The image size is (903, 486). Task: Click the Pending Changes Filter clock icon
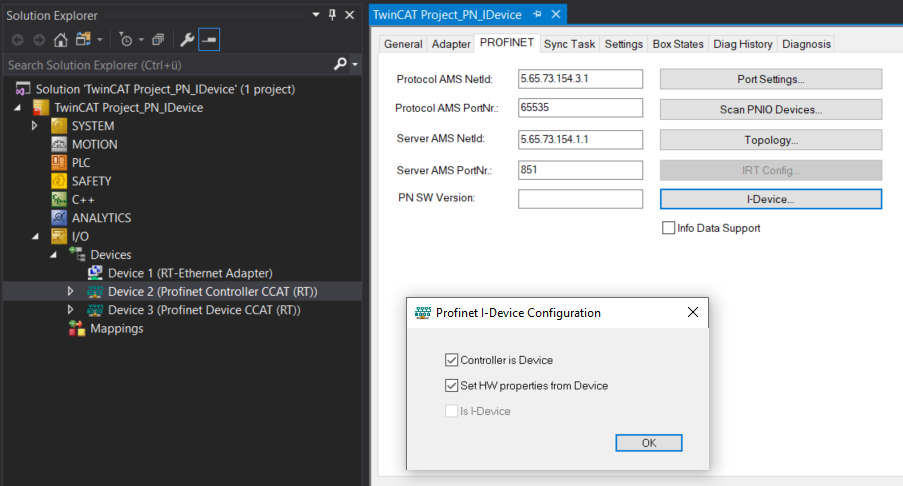click(x=126, y=40)
